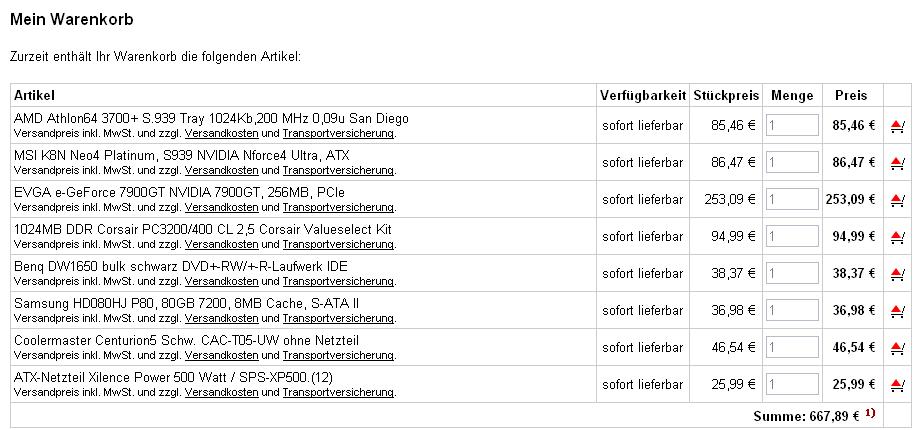
Task: Open Transportversicherung link under MSI K8N Neo4
Action: coord(338,170)
